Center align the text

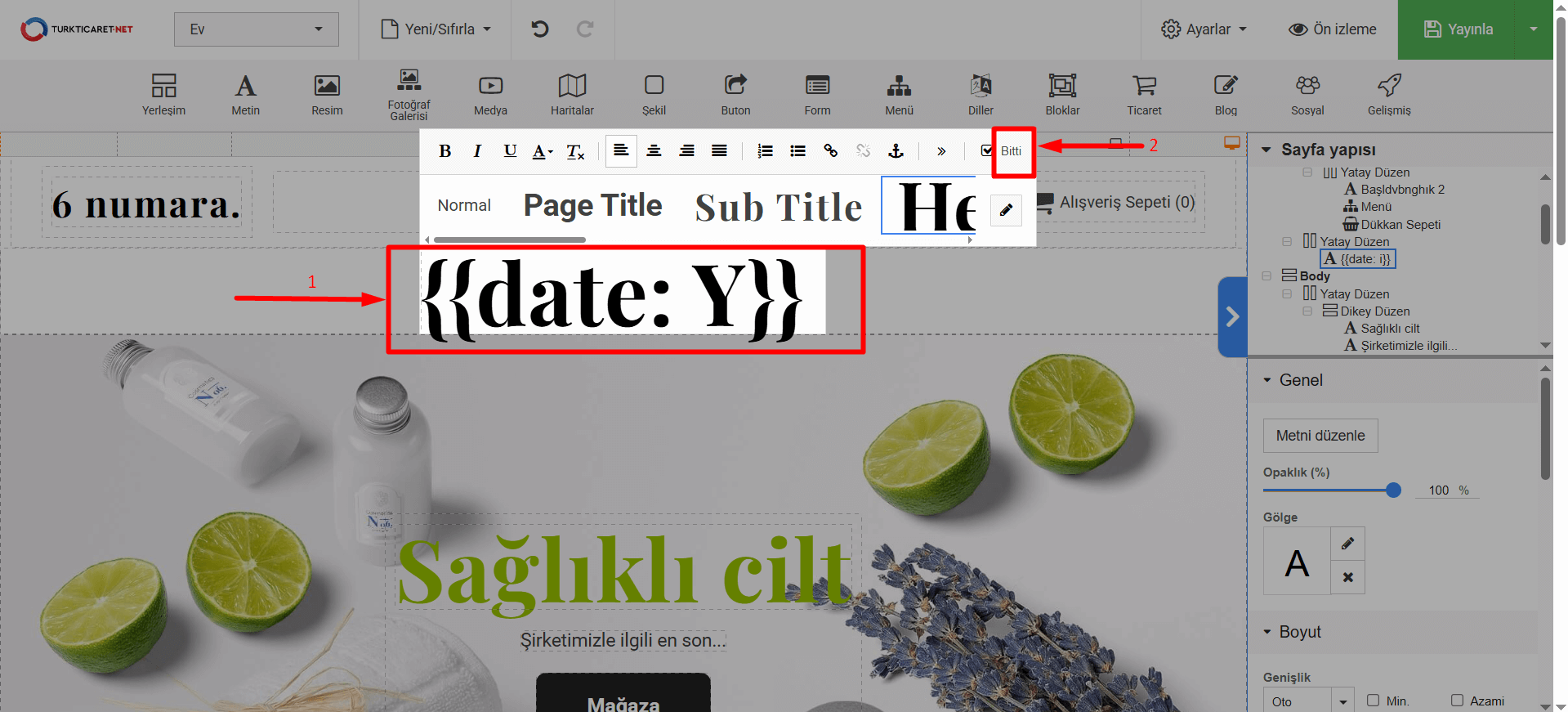654,151
